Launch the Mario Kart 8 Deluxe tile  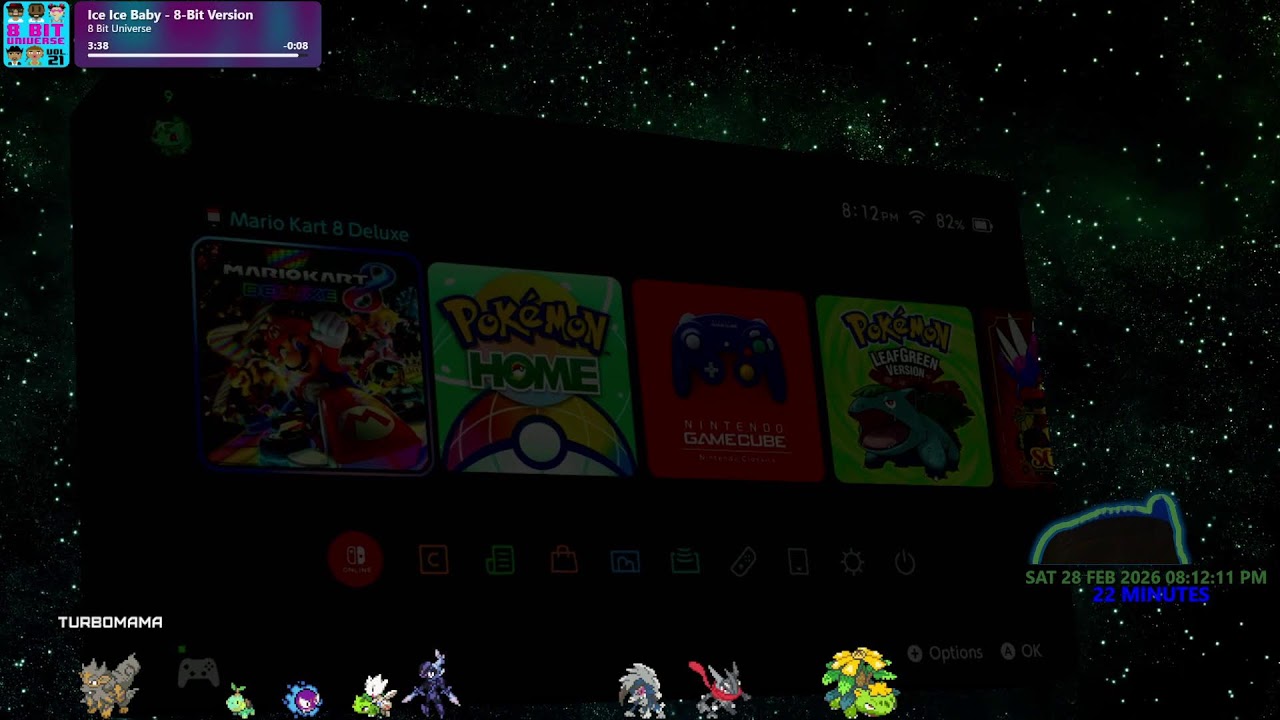pos(312,355)
